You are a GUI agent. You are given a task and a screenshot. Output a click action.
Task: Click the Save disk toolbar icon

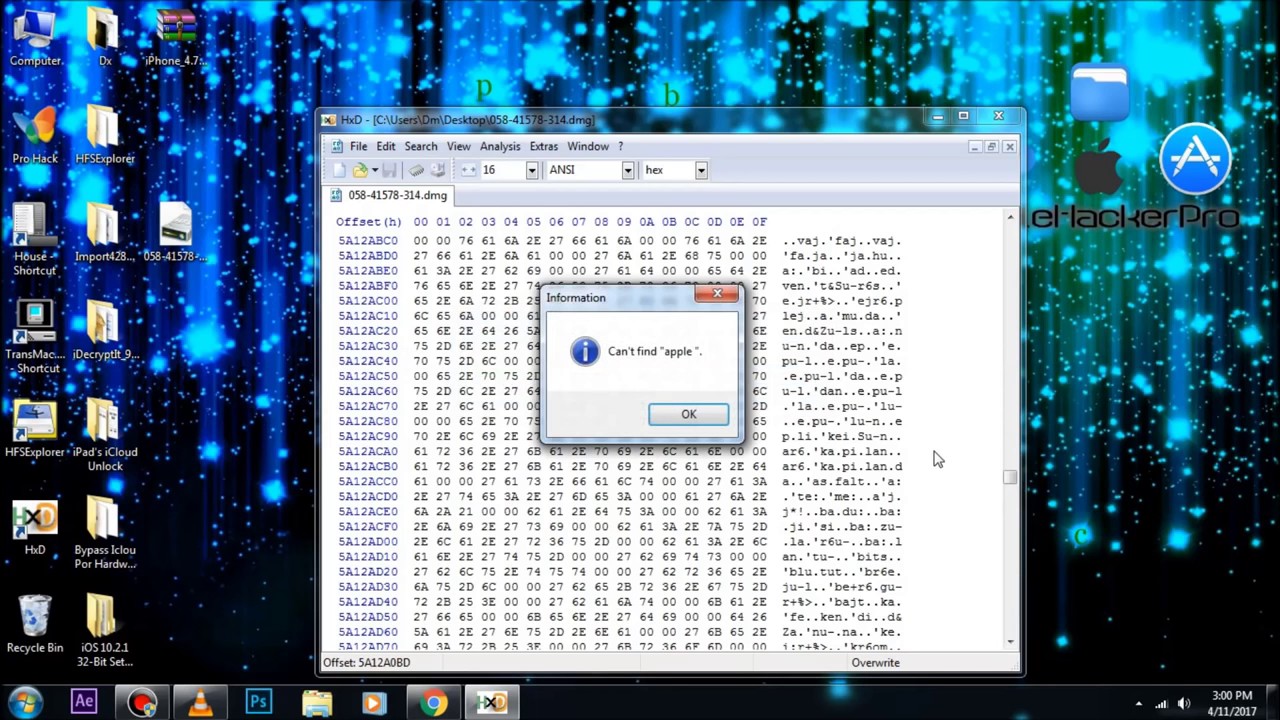[x=389, y=170]
